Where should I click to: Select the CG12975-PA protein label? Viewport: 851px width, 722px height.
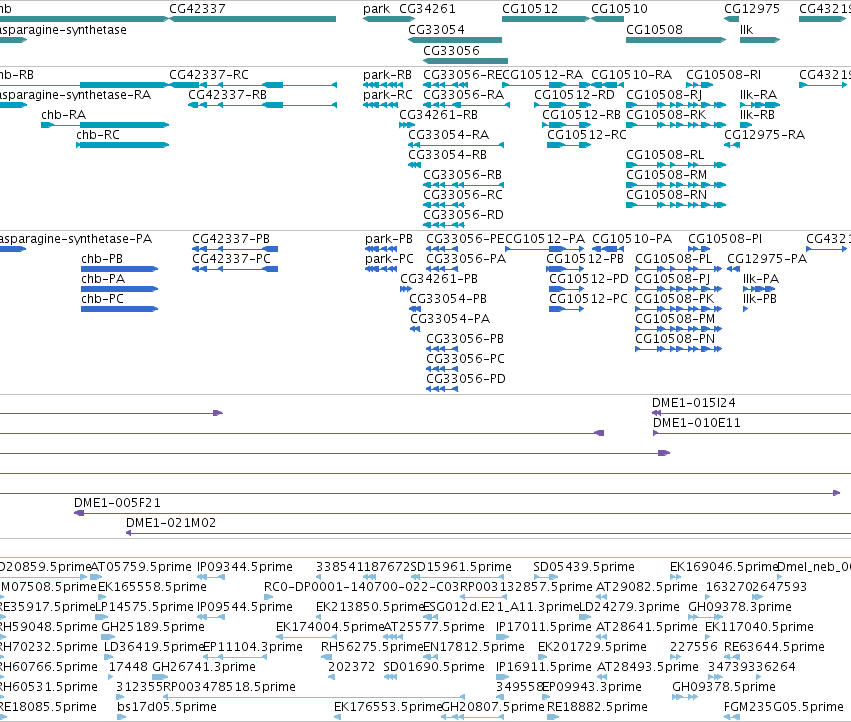767,259
